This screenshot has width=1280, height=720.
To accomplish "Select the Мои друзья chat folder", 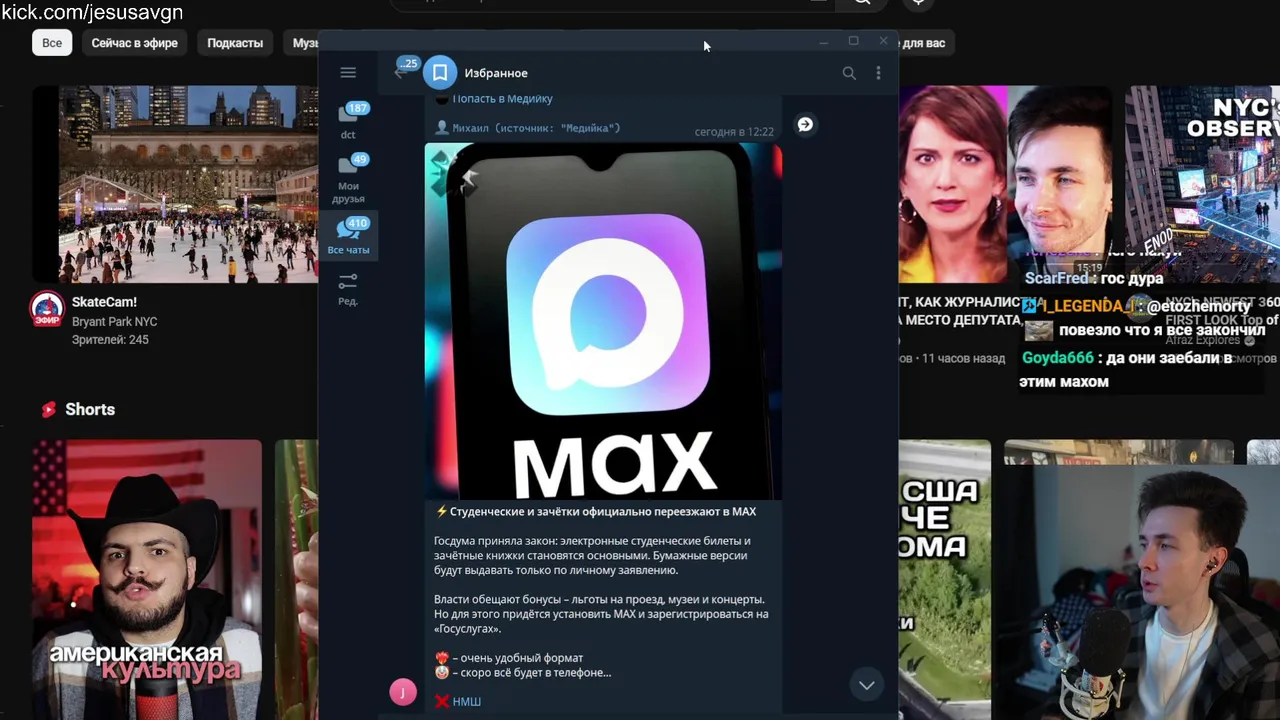I will [x=348, y=178].
